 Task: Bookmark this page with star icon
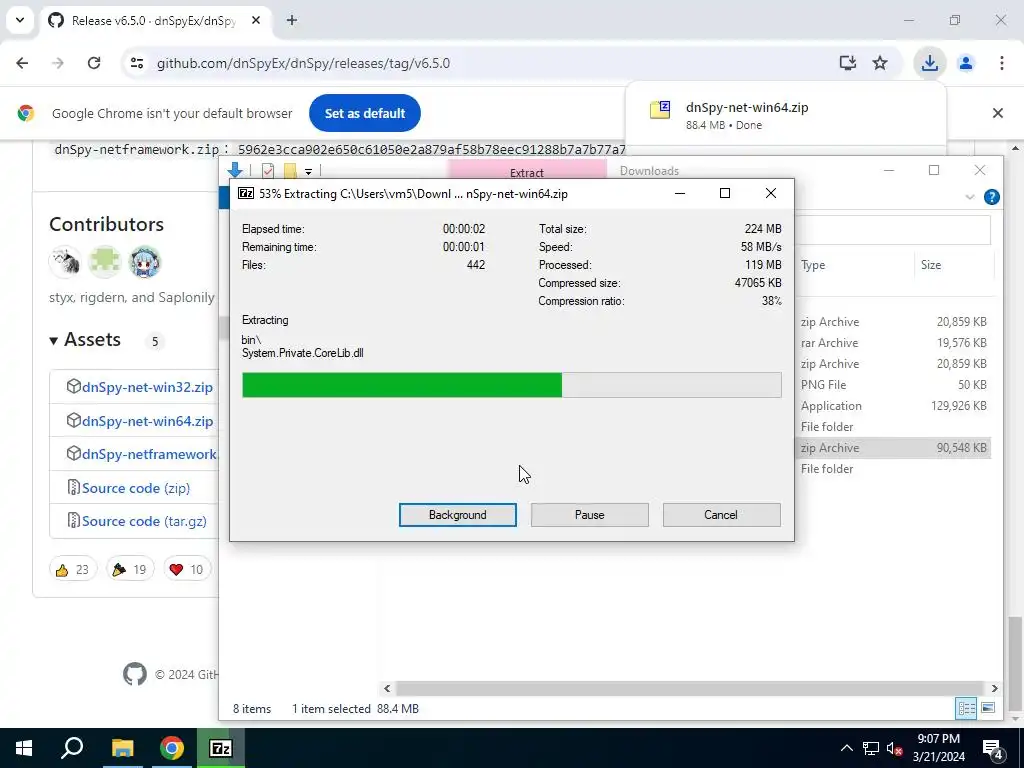[880, 63]
